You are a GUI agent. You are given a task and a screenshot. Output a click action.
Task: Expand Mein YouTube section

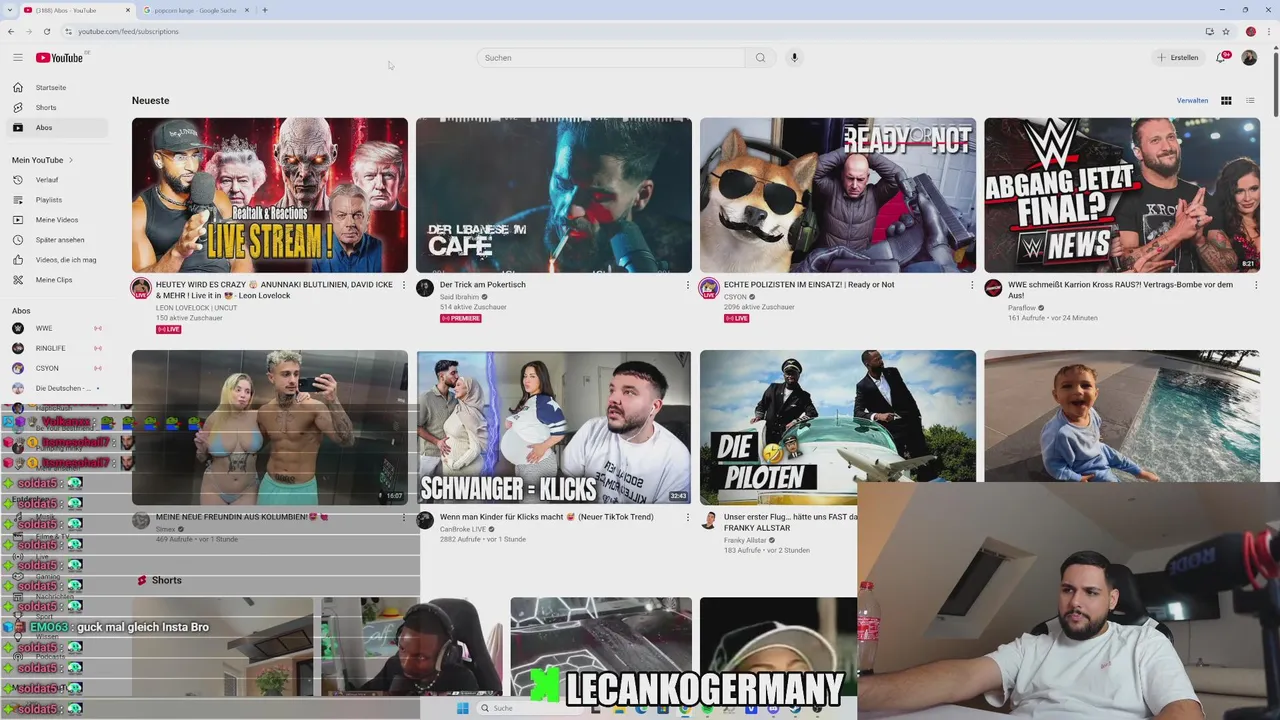(x=43, y=160)
